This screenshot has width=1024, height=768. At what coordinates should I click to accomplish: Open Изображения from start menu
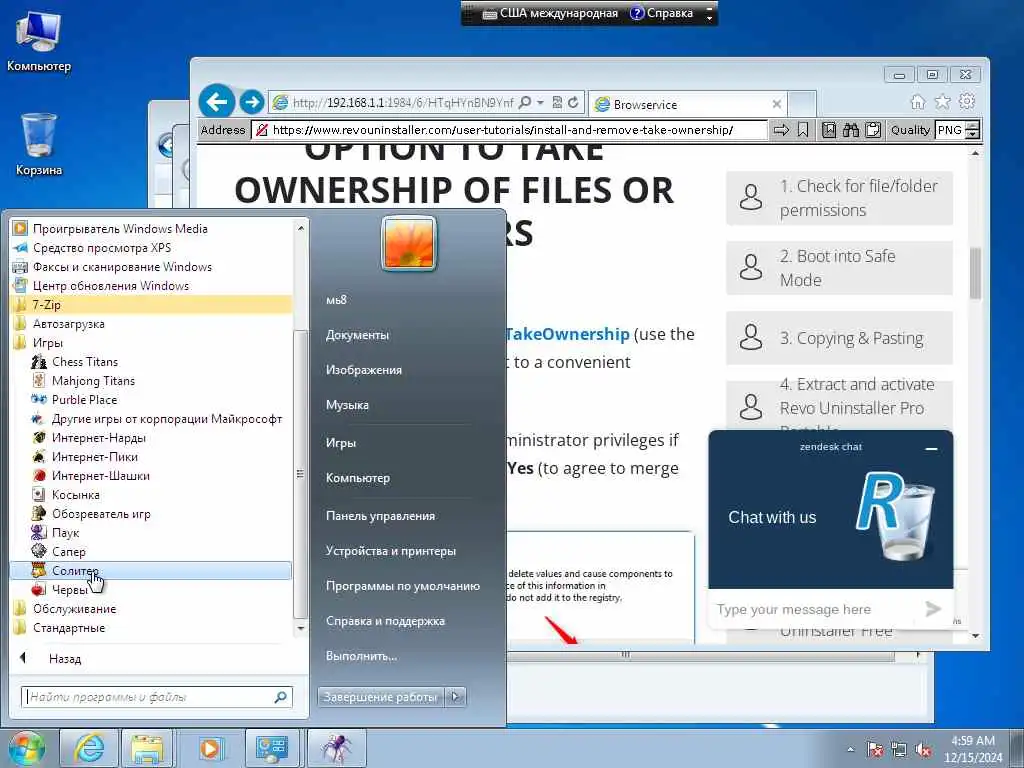(x=364, y=370)
